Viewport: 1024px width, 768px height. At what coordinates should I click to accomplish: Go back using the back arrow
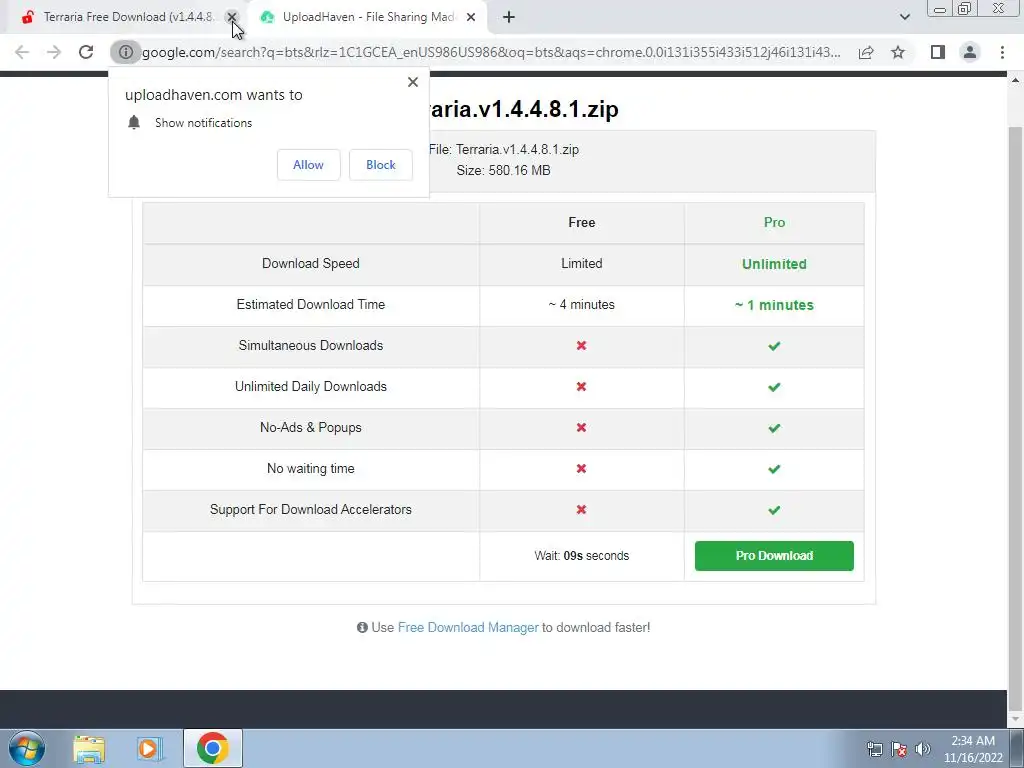point(22,52)
